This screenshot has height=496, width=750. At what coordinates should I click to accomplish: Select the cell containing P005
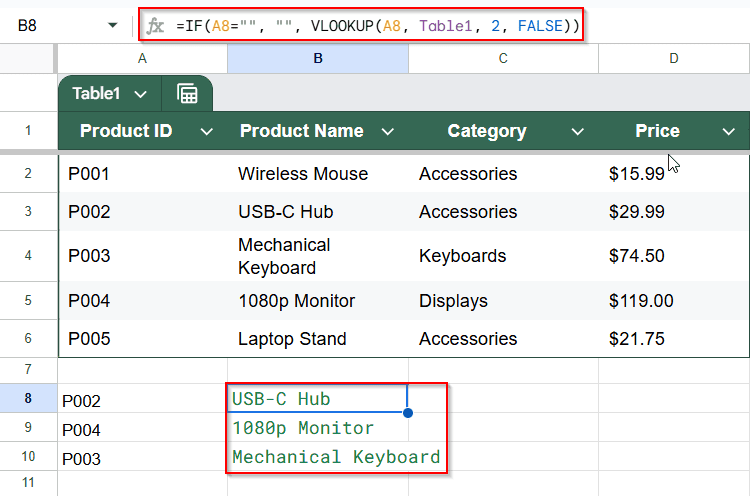(143, 339)
